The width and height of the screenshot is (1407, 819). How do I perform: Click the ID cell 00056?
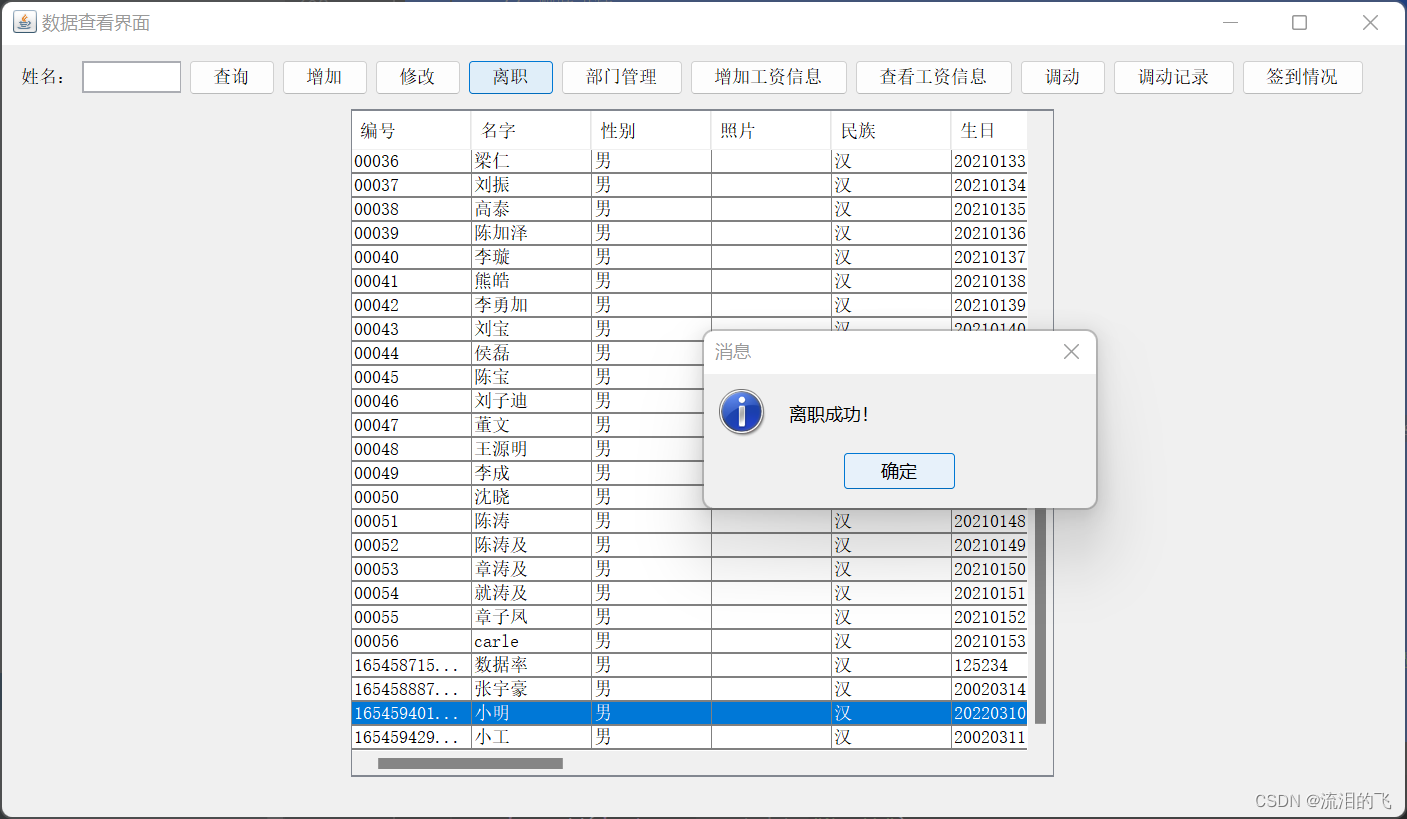[x=411, y=641]
